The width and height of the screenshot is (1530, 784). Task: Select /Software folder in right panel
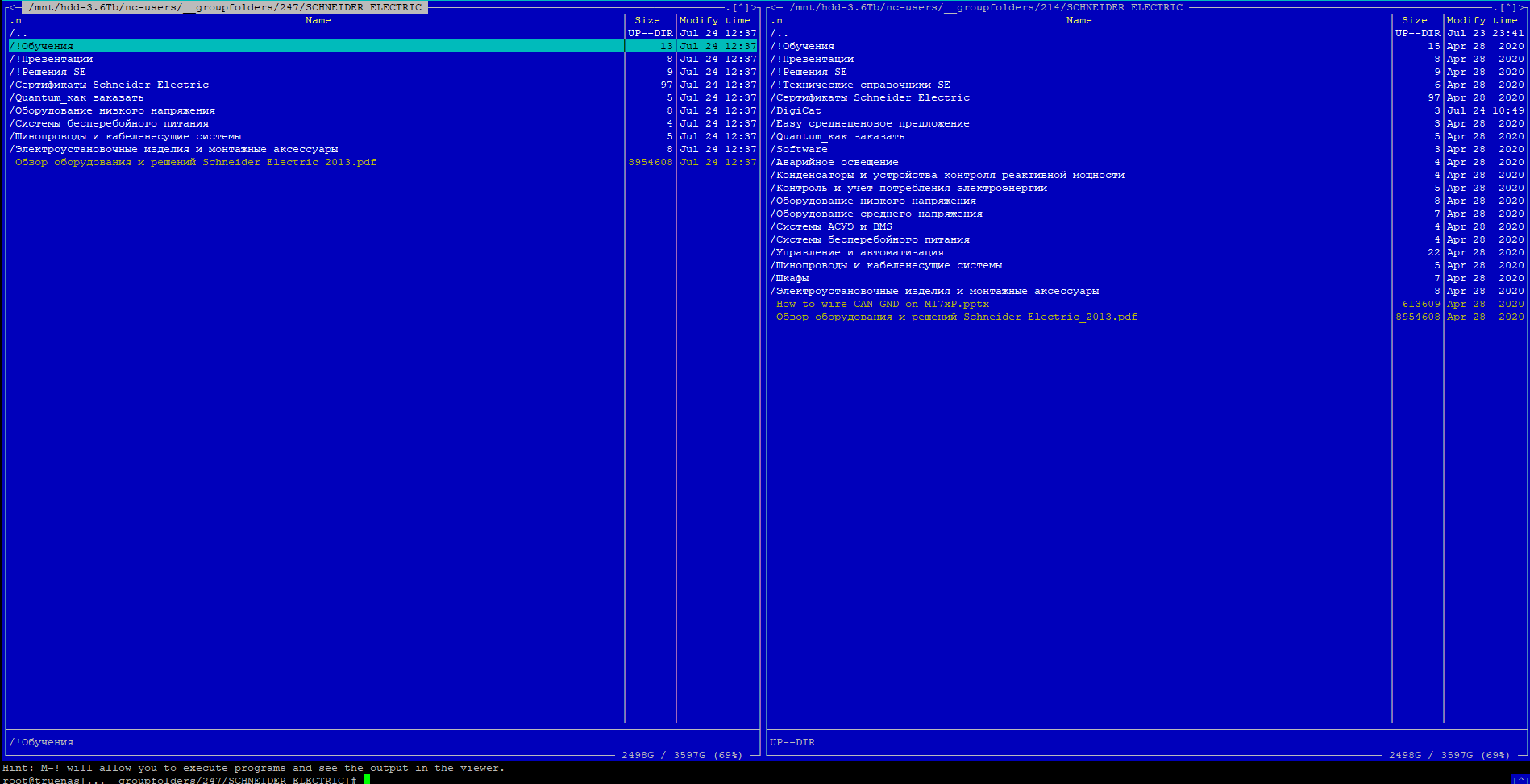(x=1147, y=149)
